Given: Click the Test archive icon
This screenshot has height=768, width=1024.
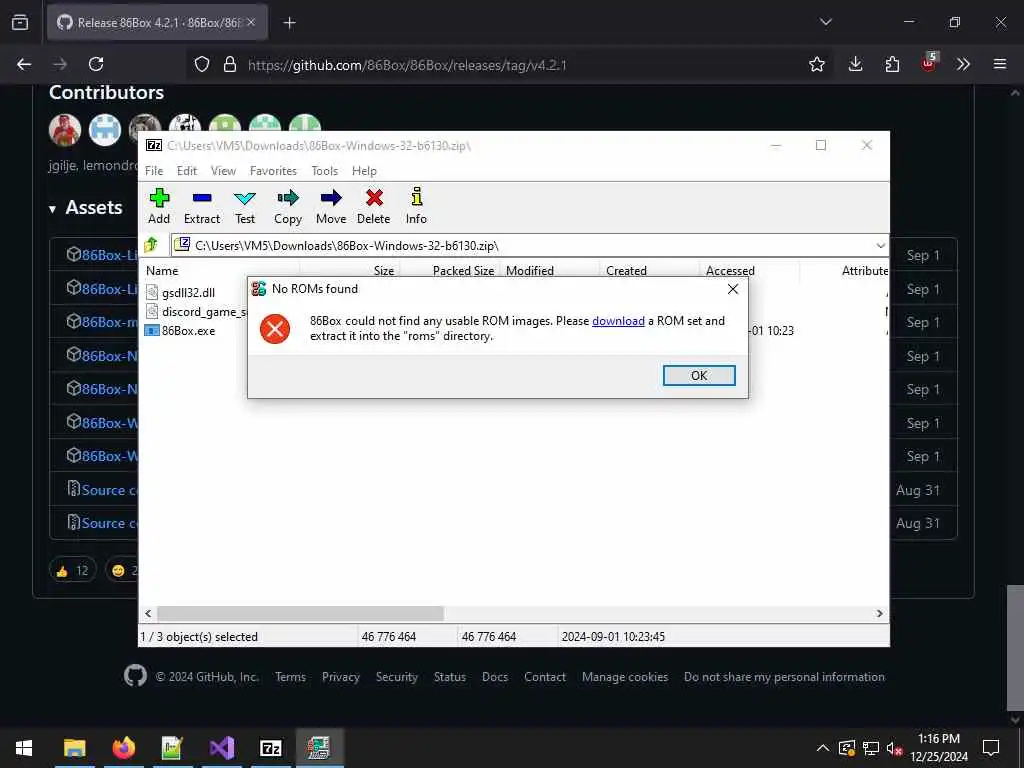Looking at the screenshot, I should point(245,206).
